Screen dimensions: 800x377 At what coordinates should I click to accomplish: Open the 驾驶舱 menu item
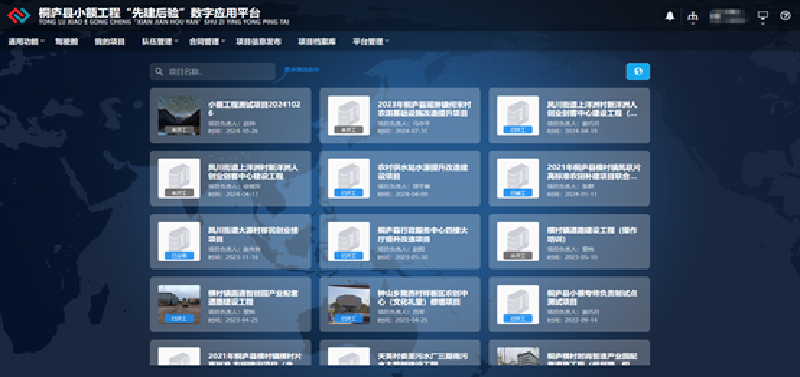pyautogui.click(x=67, y=42)
